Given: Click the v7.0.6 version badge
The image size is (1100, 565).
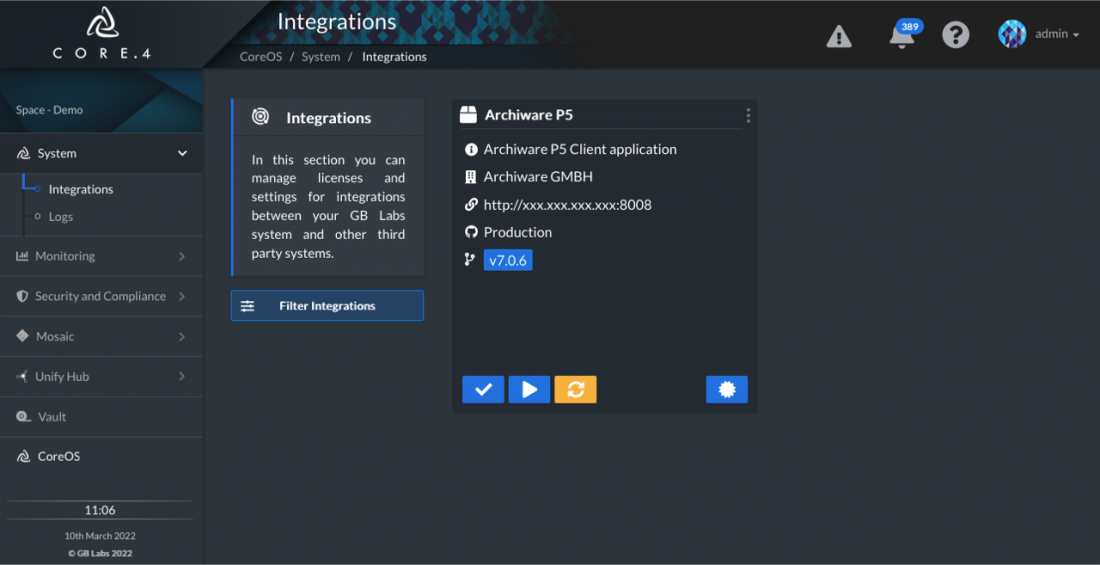Looking at the screenshot, I should (508, 260).
